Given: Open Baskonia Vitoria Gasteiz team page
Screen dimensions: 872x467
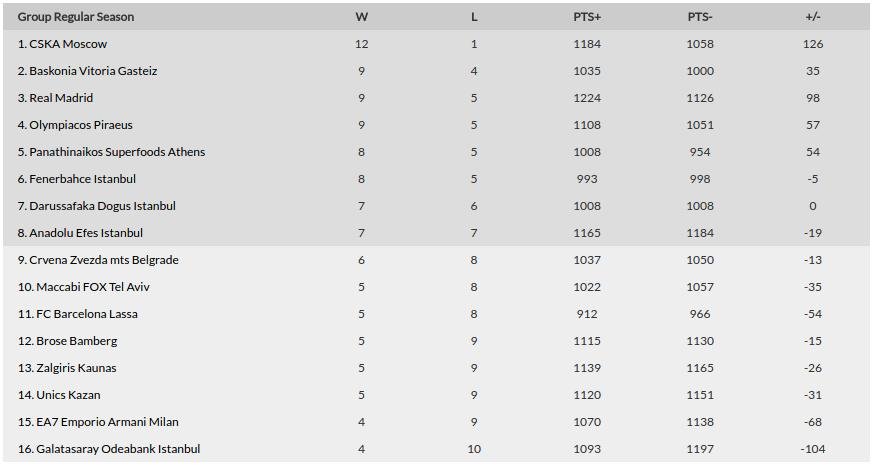Looking at the screenshot, I should pyautogui.click(x=93, y=71).
